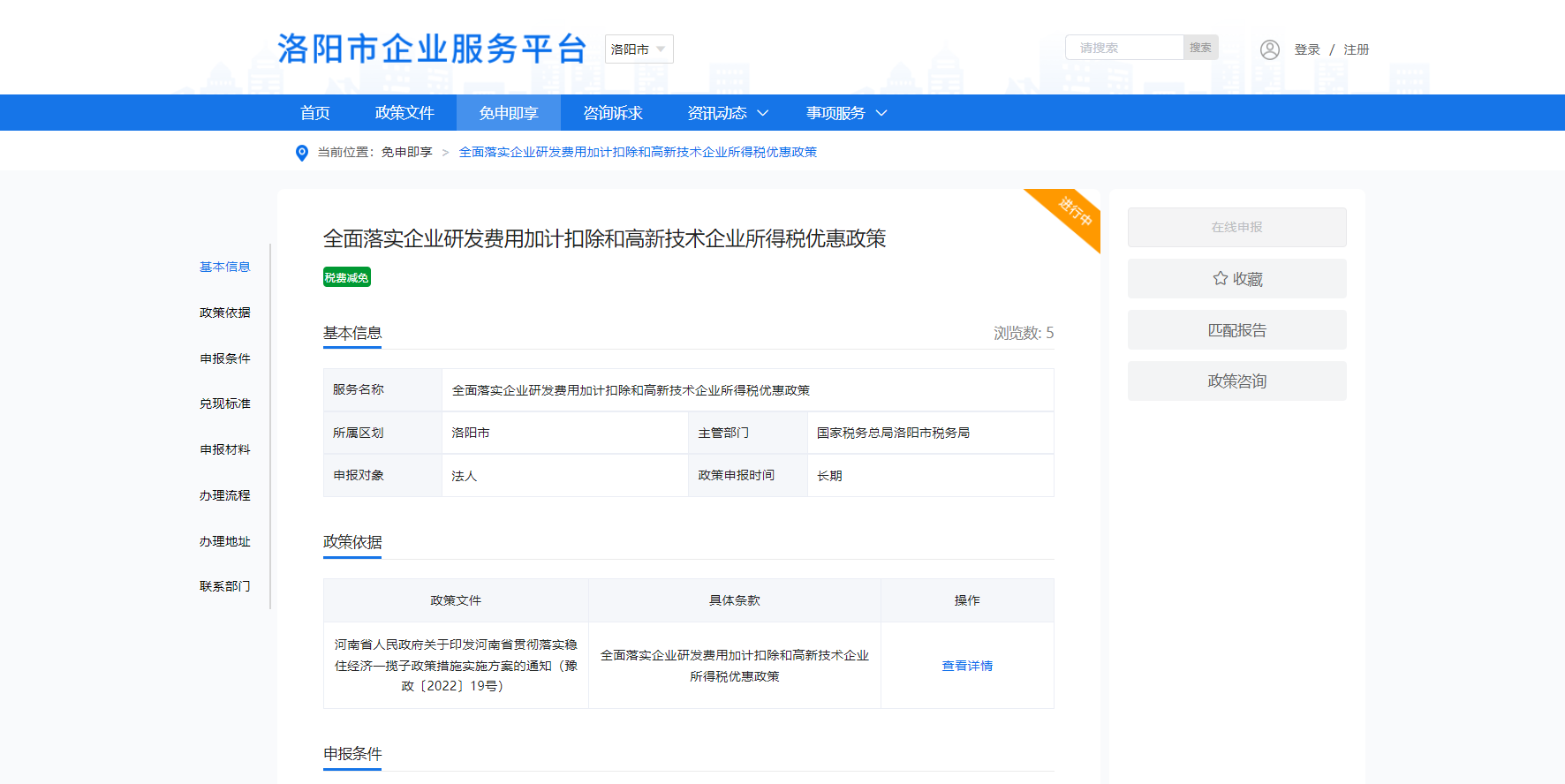Viewport: 1565px width, 784px height.
Task: Select 免申即享 navigation tab
Action: 509,113
